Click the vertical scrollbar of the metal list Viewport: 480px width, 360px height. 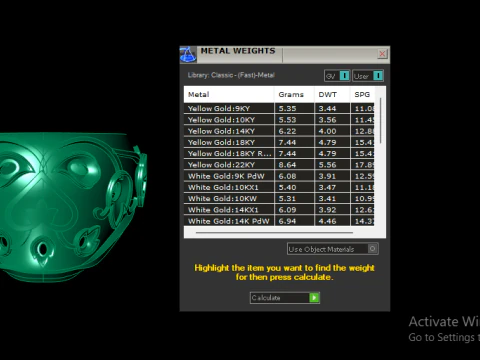[x=380, y=121]
